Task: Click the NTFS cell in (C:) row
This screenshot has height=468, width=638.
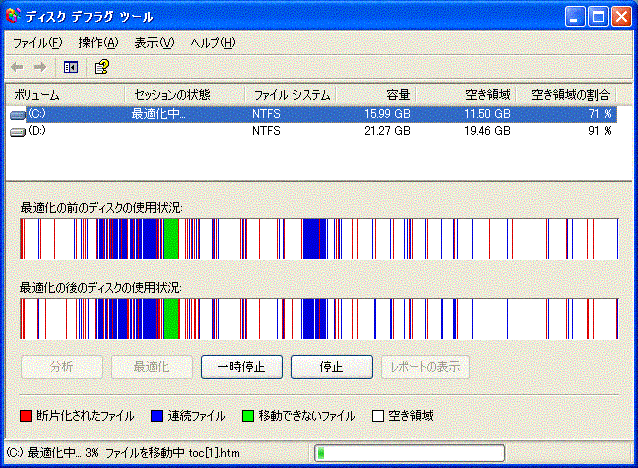Action: (266, 114)
